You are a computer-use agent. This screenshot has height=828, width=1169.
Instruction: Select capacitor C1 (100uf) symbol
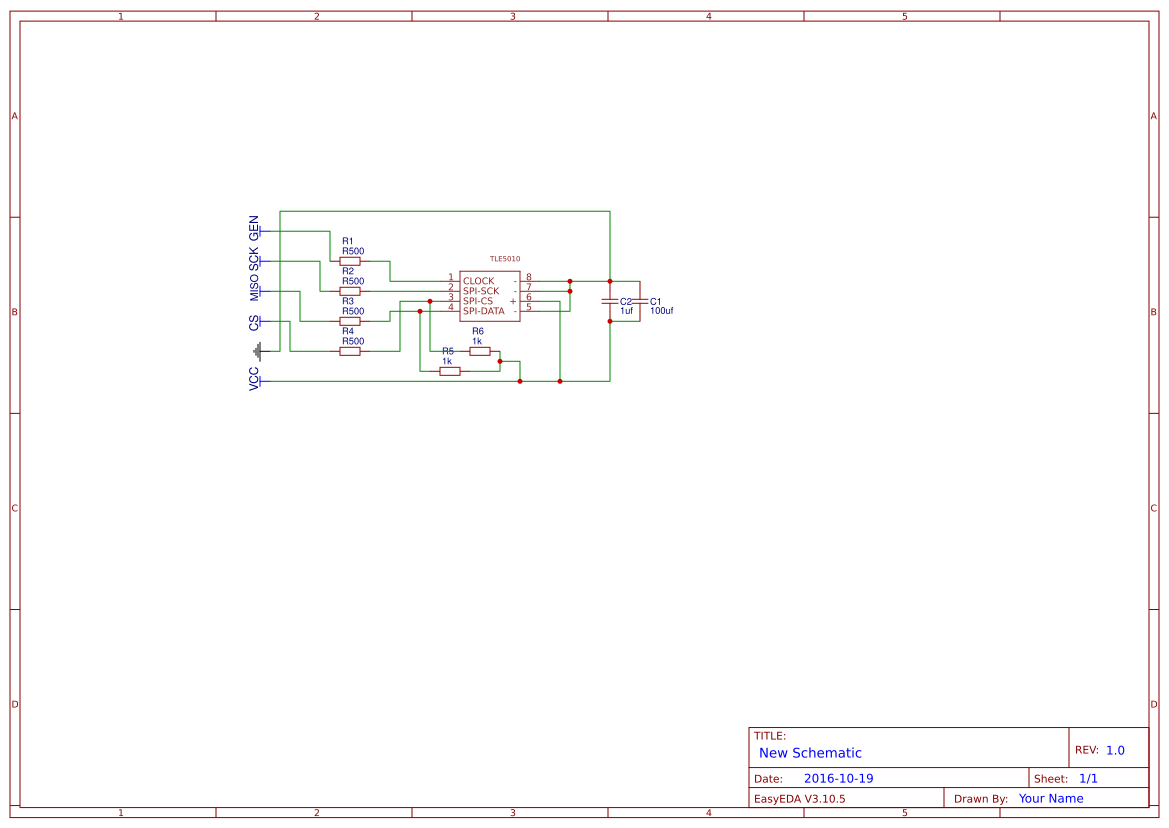[x=640, y=301]
